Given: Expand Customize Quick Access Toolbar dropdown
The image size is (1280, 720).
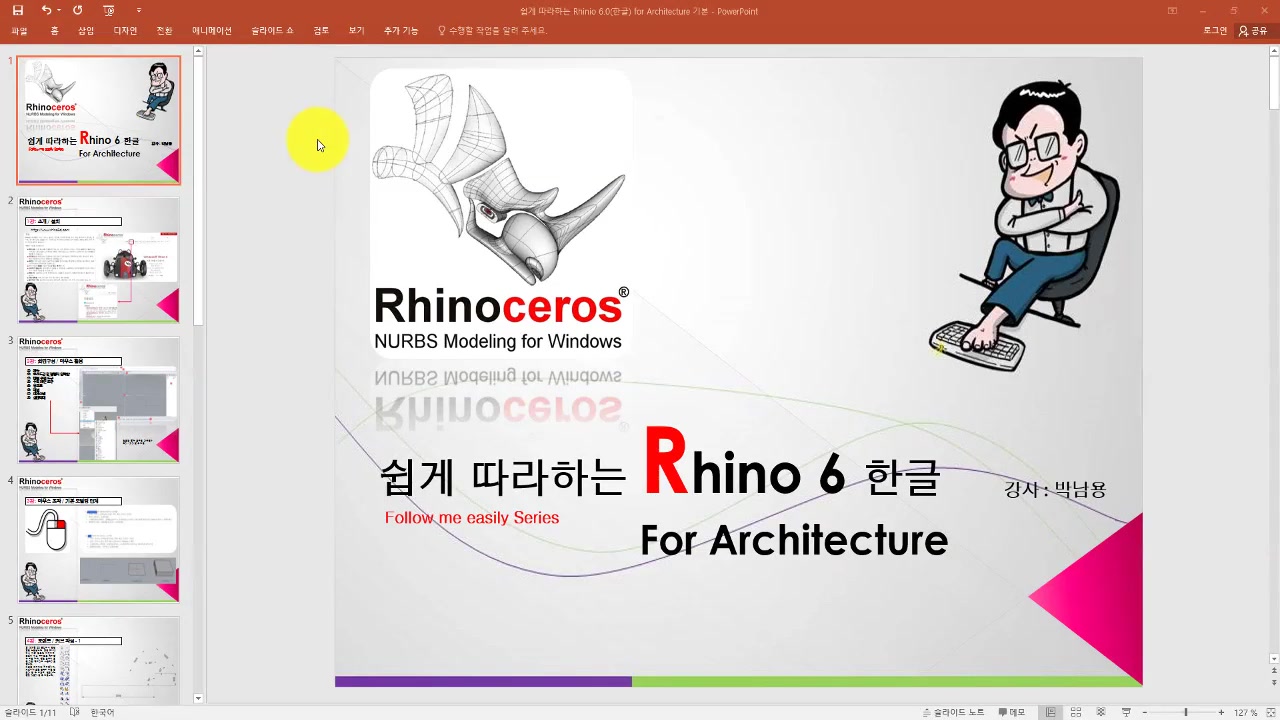Looking at the screenshot, I should click(x=138, y=10).
